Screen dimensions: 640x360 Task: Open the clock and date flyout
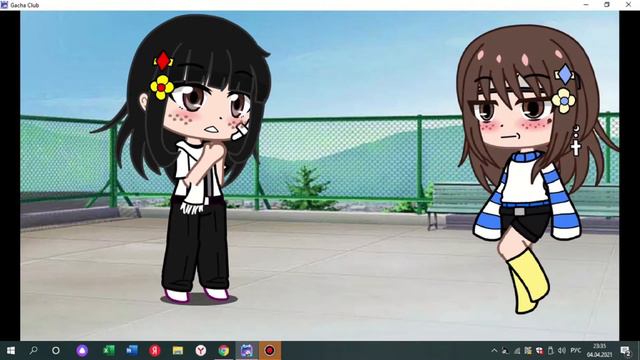(600, 351)
